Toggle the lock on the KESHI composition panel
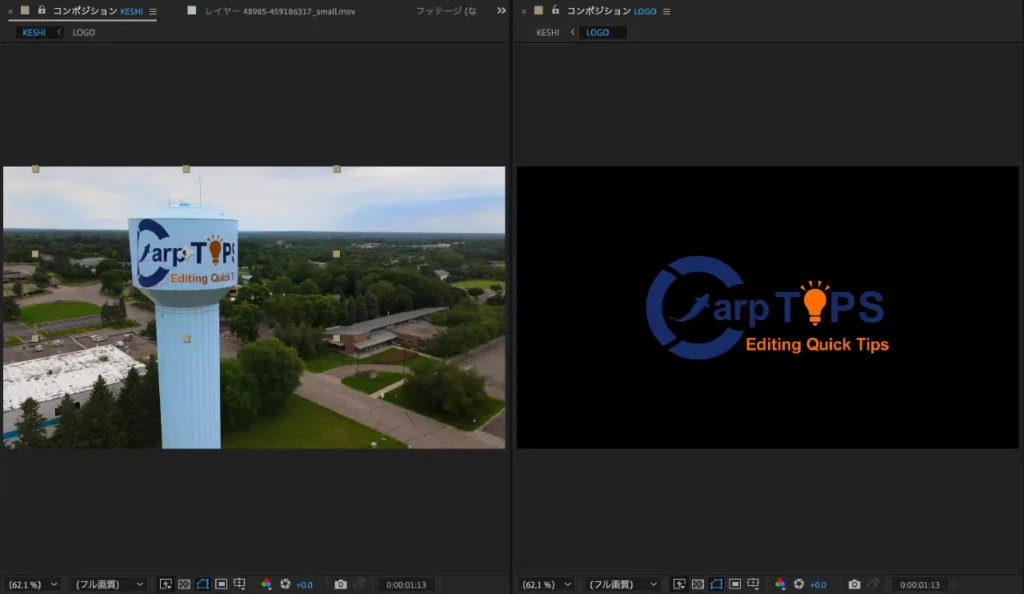 pyautogui.click(x=41, y=10)
